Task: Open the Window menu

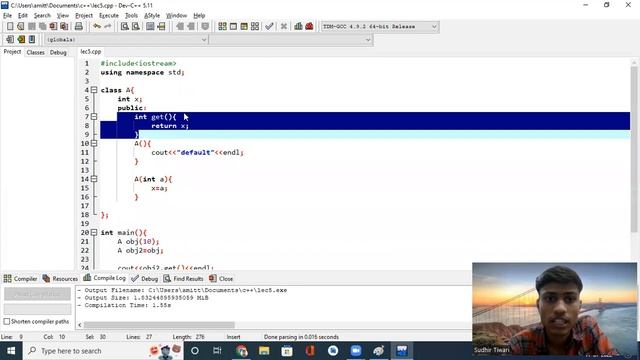Action: [x=176, y=16]
